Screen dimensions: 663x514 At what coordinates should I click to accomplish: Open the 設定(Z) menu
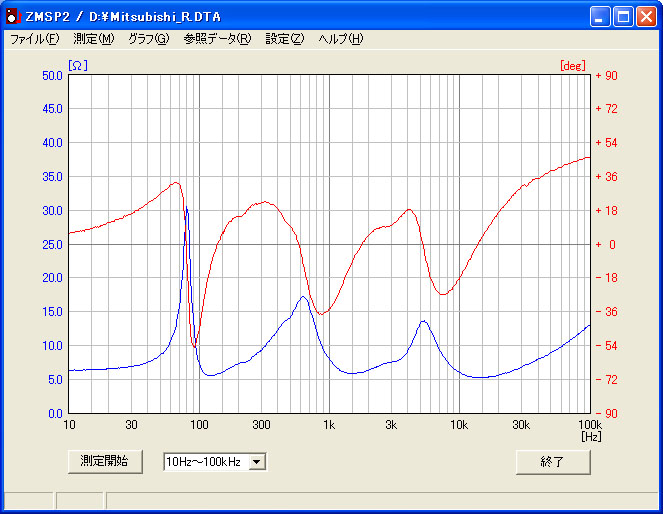285,39
